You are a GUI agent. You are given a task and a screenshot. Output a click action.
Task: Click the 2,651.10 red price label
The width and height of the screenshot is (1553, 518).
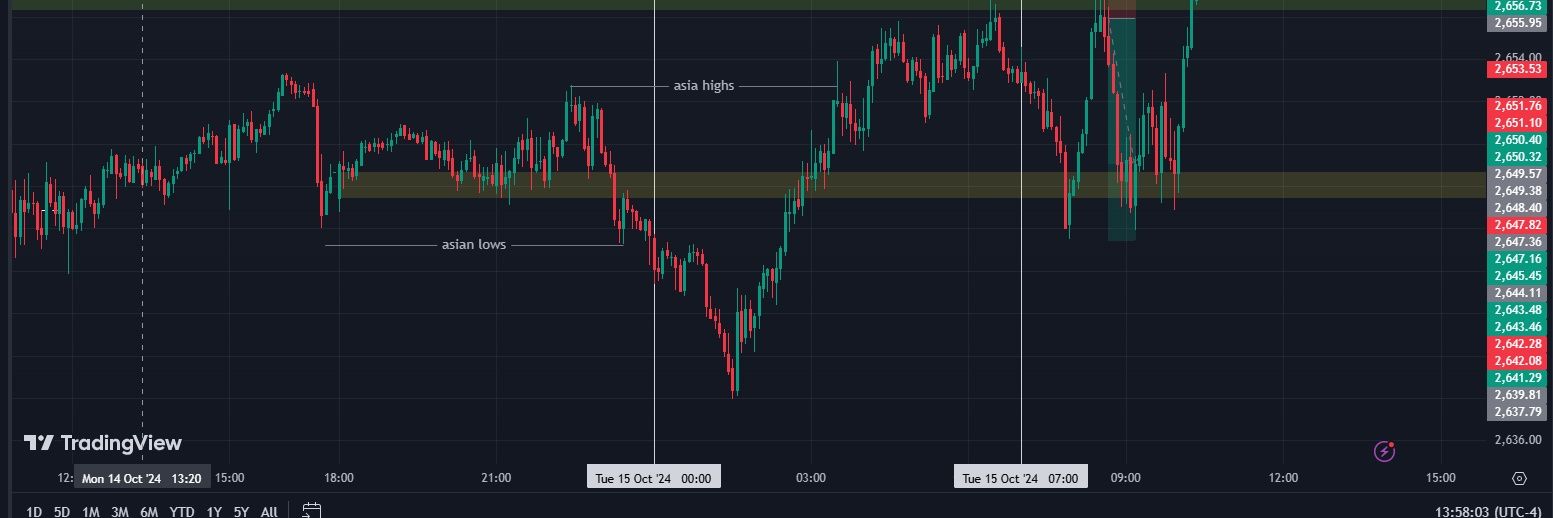tap(1518, 122)
